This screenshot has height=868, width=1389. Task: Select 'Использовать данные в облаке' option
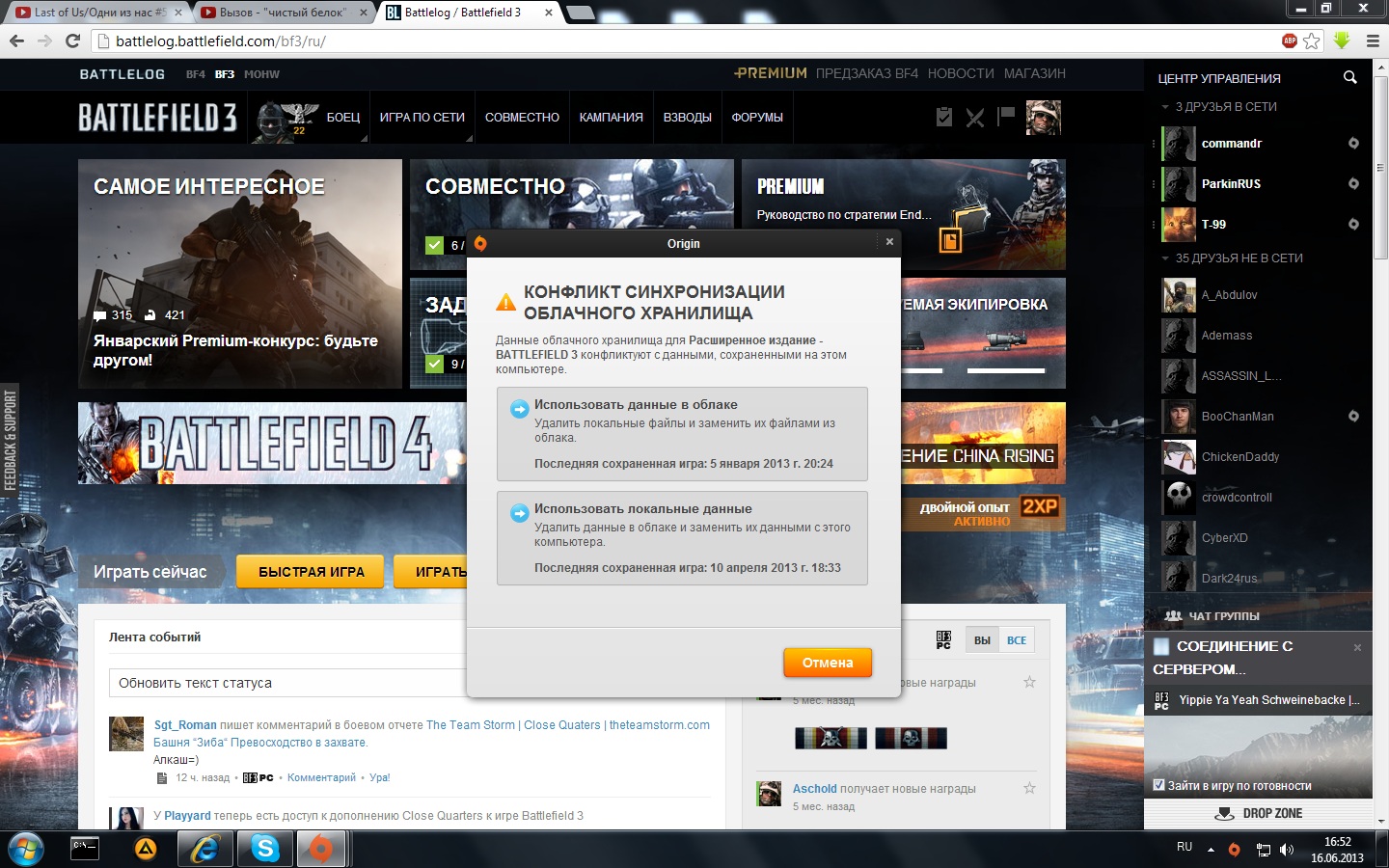pos(682,433)
